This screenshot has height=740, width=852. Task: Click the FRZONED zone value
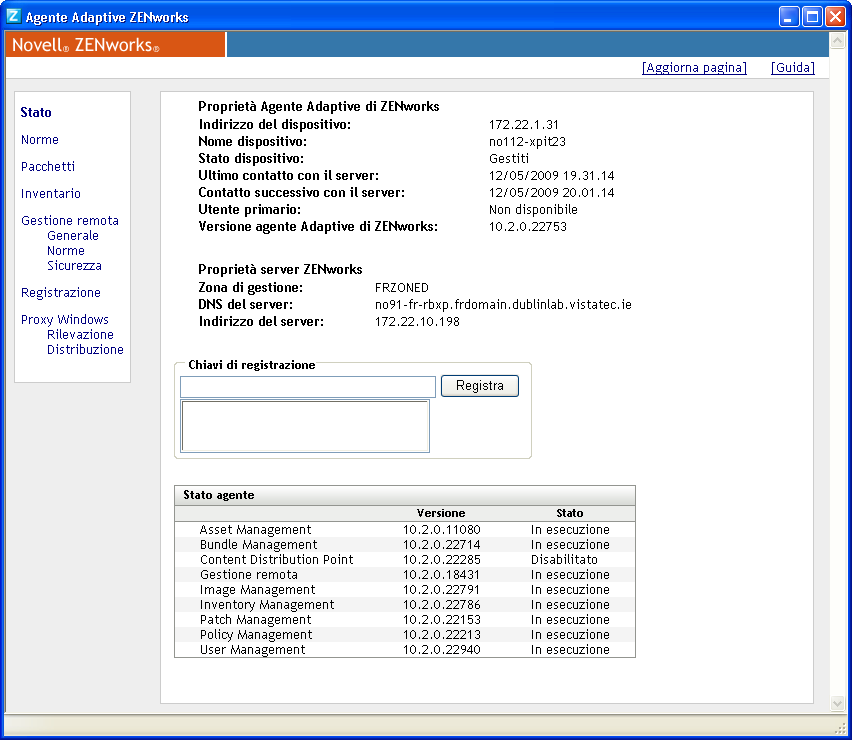tap(402, 288)
